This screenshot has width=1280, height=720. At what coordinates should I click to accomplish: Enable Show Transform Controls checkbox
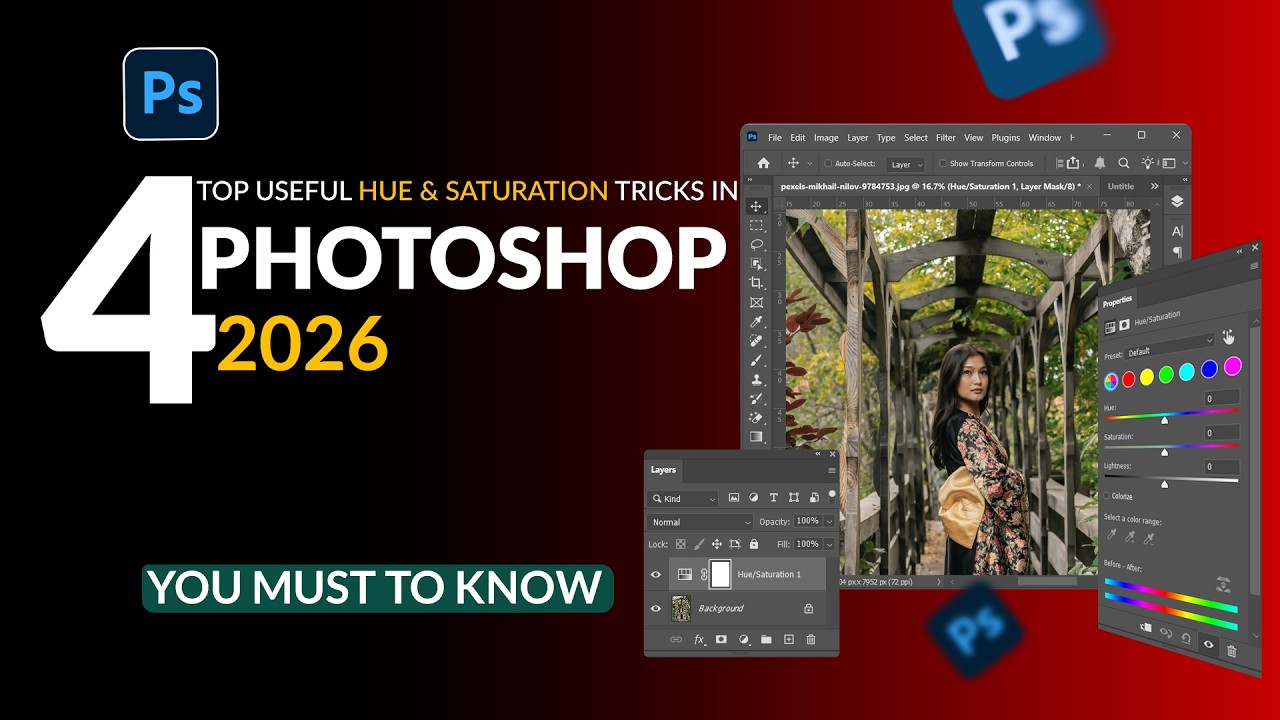tap(943, 163)
